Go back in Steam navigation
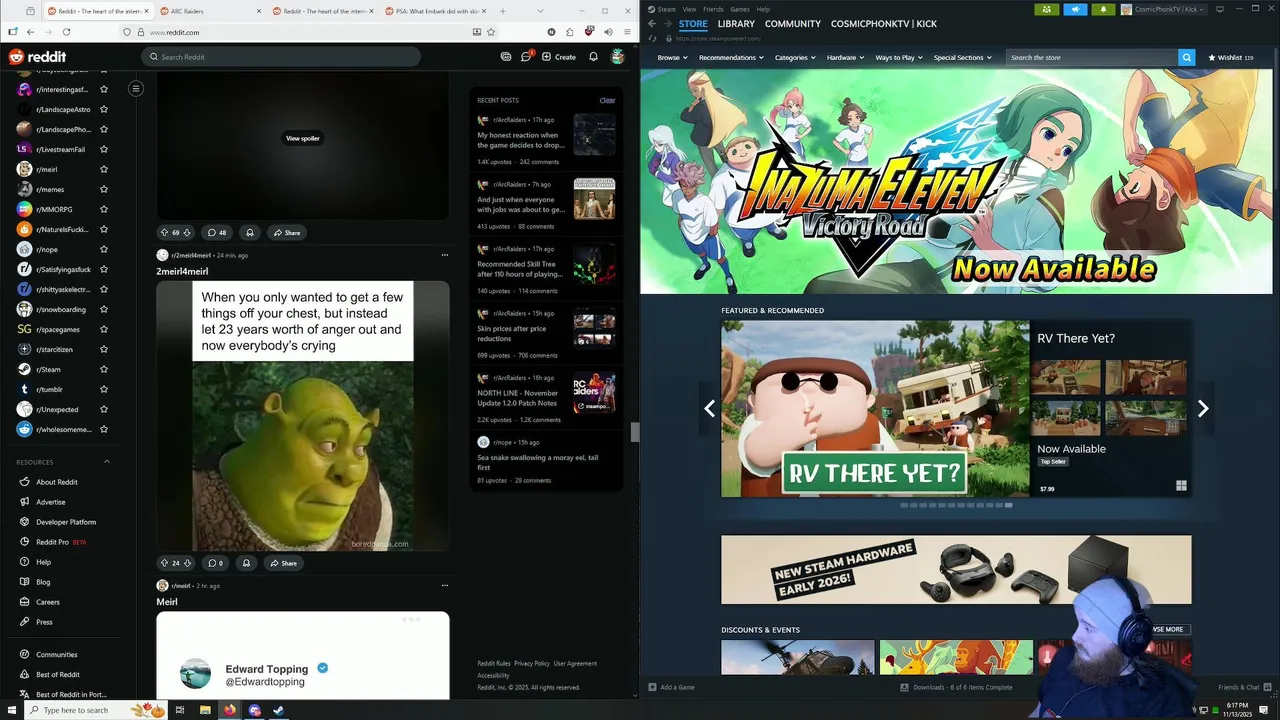The height and width of the screenshot is (720, 1280). (x=652, y=23)
